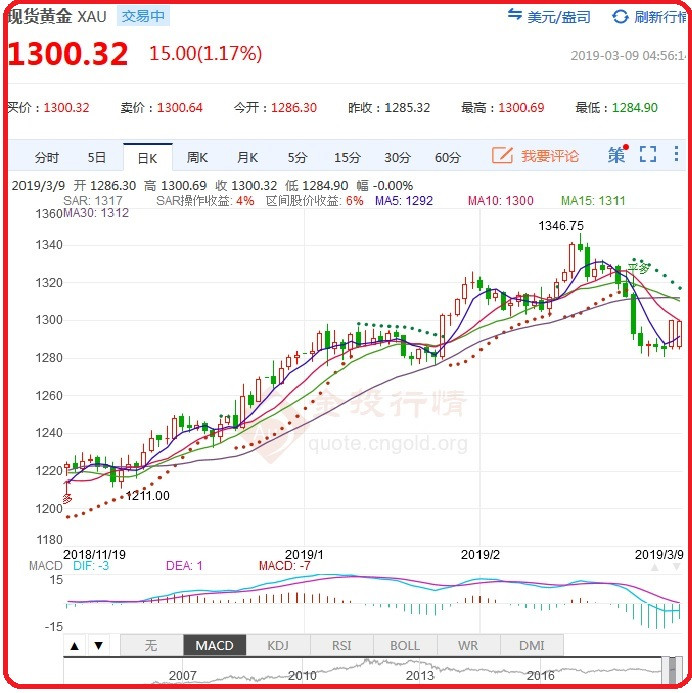The width and height of the screenshot is (692, 693).
Task: Open the three-dot more options menu
Action: tap(676, 153)
